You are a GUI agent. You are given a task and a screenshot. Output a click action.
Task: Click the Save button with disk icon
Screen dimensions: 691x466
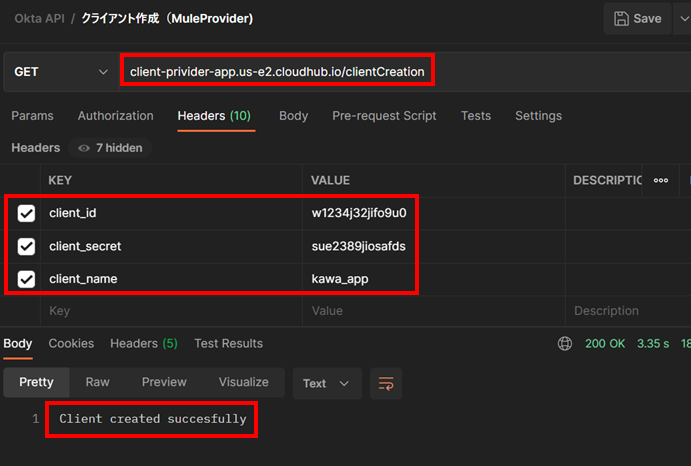(x=637, y=18)
